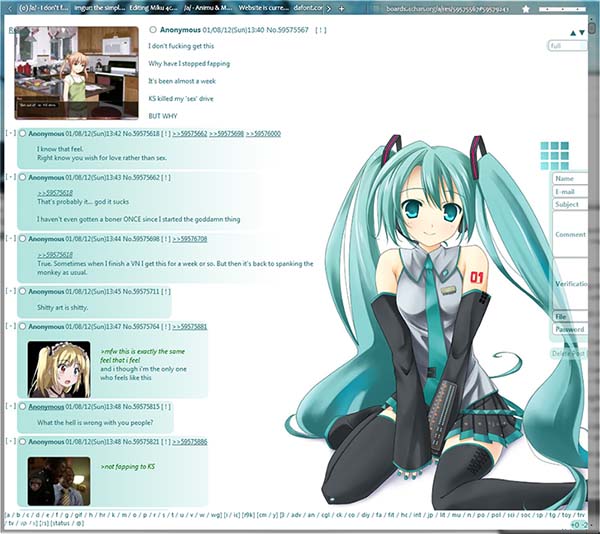Switch to the 'imgur: the simpl...' tab
600x534 pixels.
pyautogui.click(x=99, y=8)
